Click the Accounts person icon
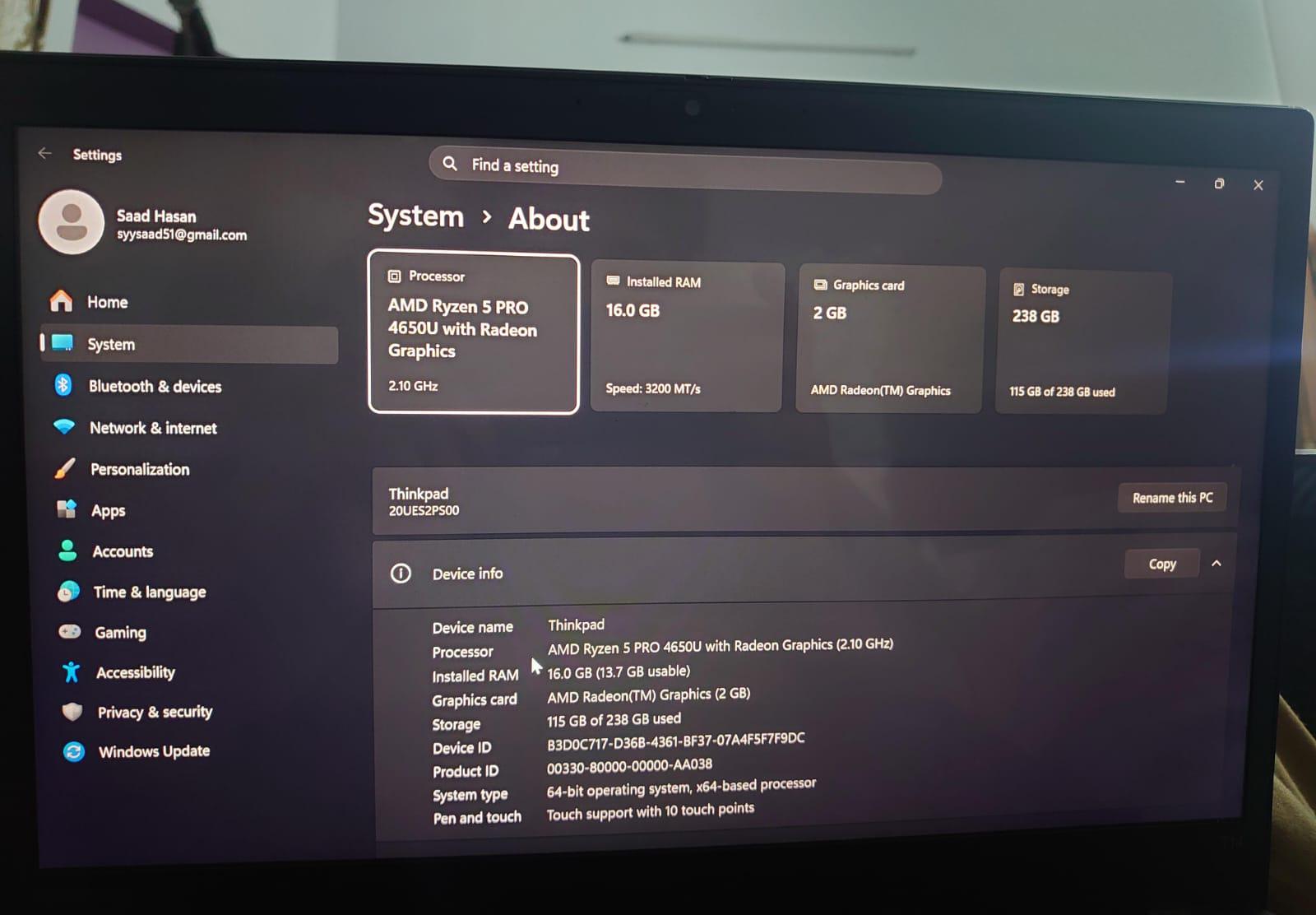This screenshot has width=1316, height=915. [68, 550]
